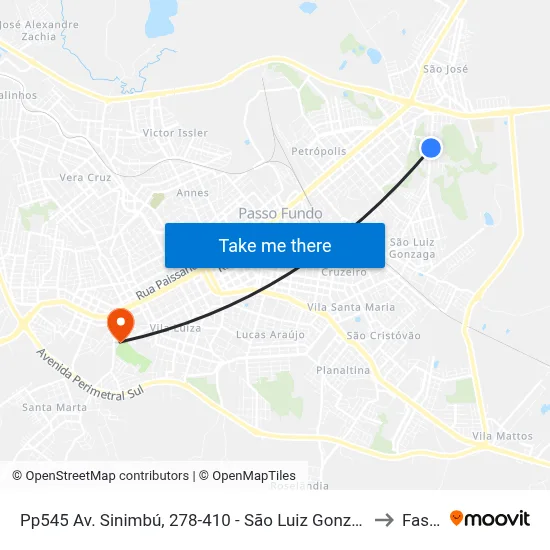Image resolution: width=550 pixels, height=550 pixels.
Task: Select the Lucas Araújo district label
Action: (x=270, y=335)
